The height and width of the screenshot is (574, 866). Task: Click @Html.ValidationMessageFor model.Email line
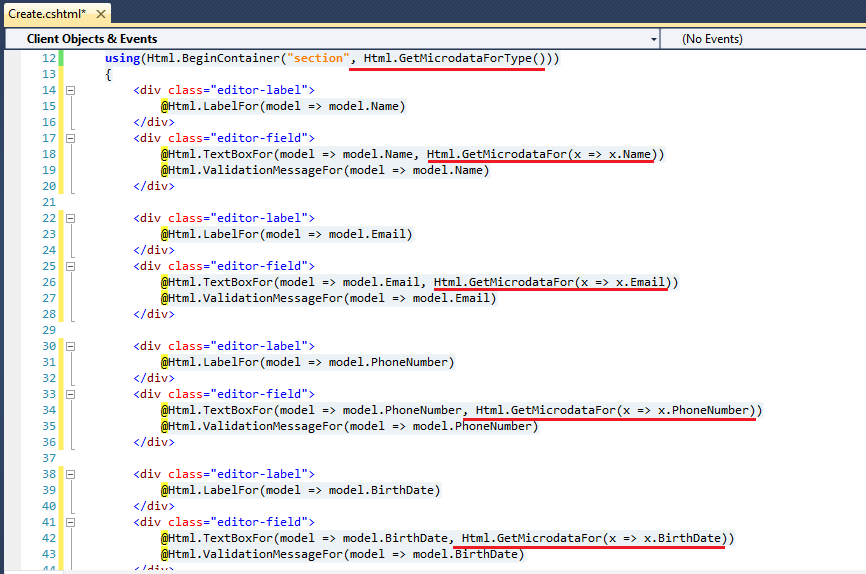(x=329, y=298)
